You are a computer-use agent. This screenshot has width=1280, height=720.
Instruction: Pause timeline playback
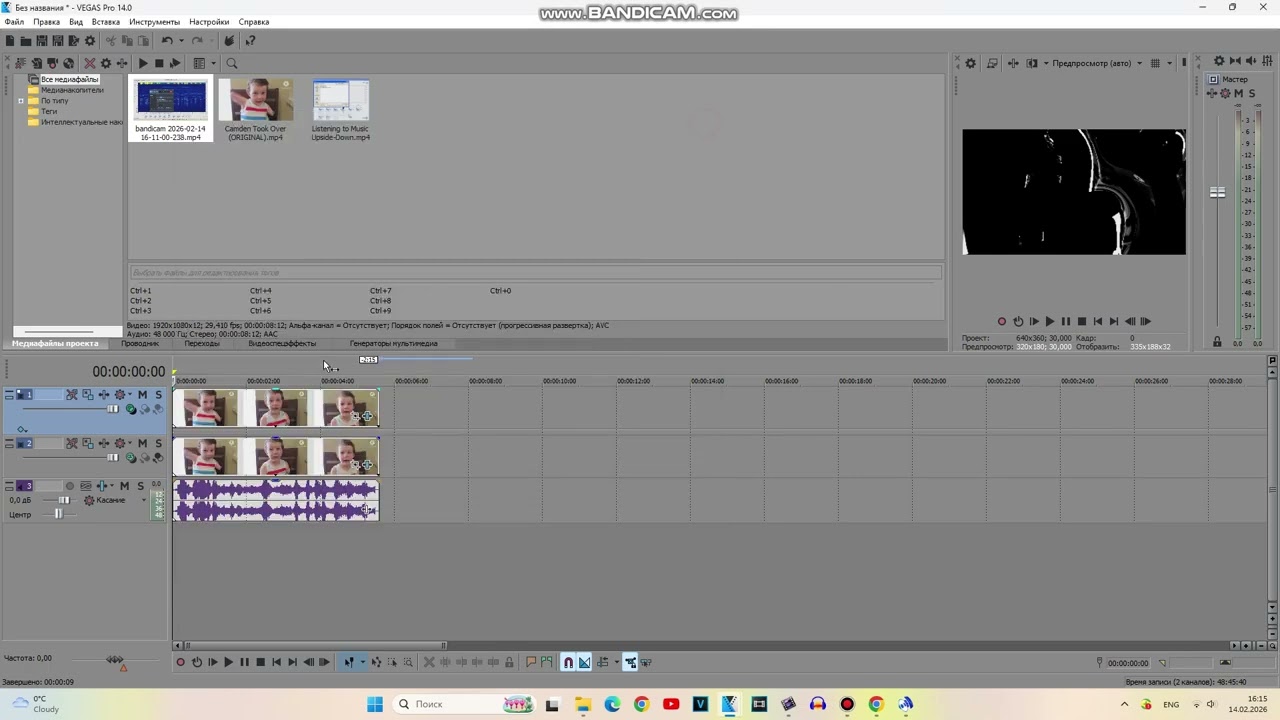[x=245, y=662]
